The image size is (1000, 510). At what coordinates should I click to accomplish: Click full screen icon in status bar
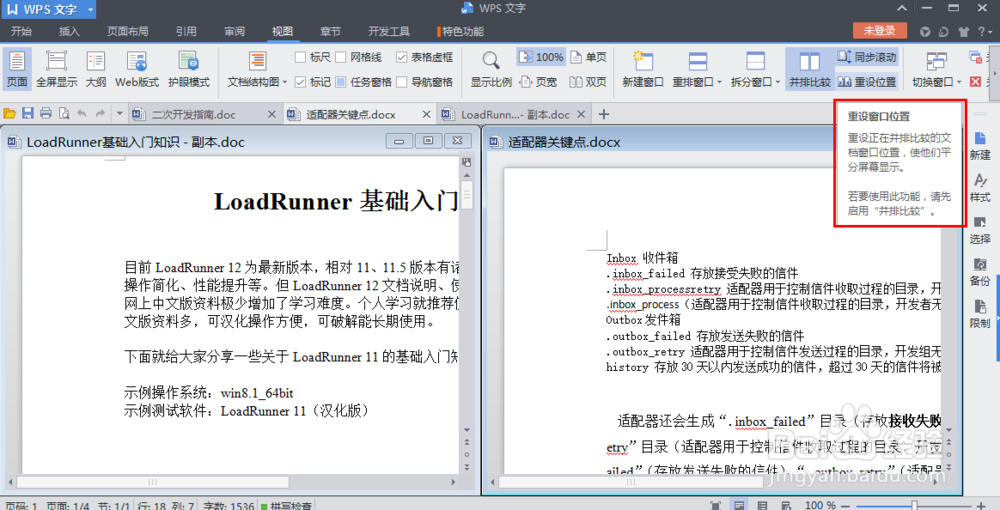pyautogui.click(x=716, y=506)
